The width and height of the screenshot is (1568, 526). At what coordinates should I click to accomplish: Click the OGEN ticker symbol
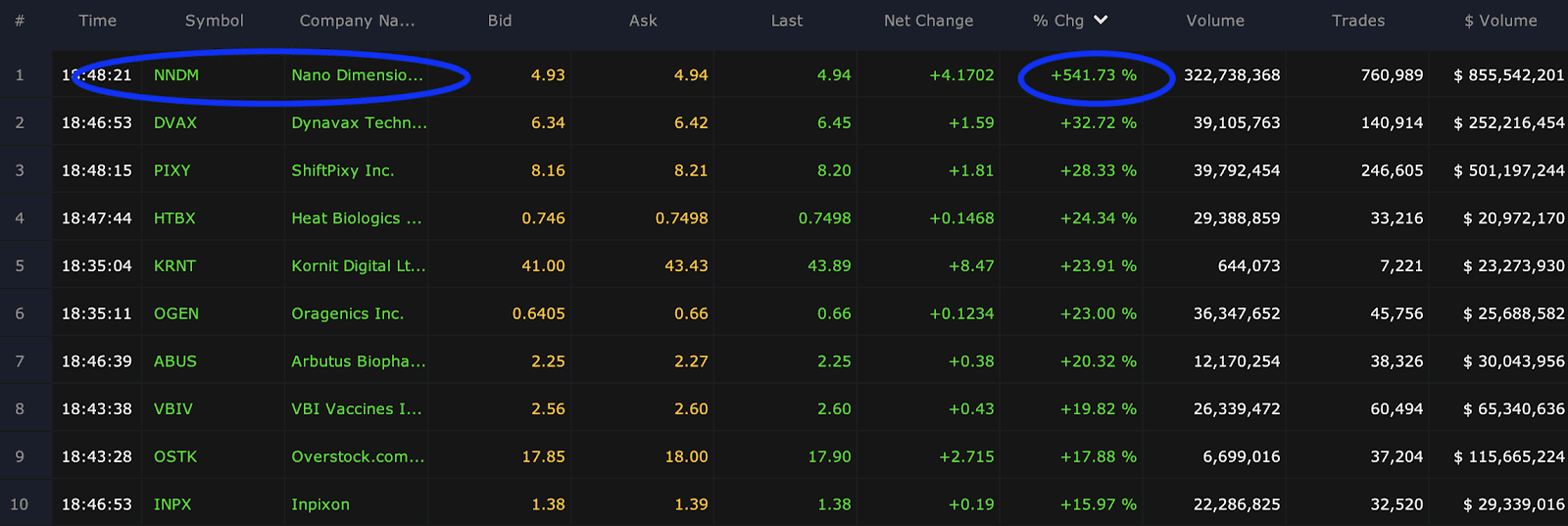tap(176, 314)
